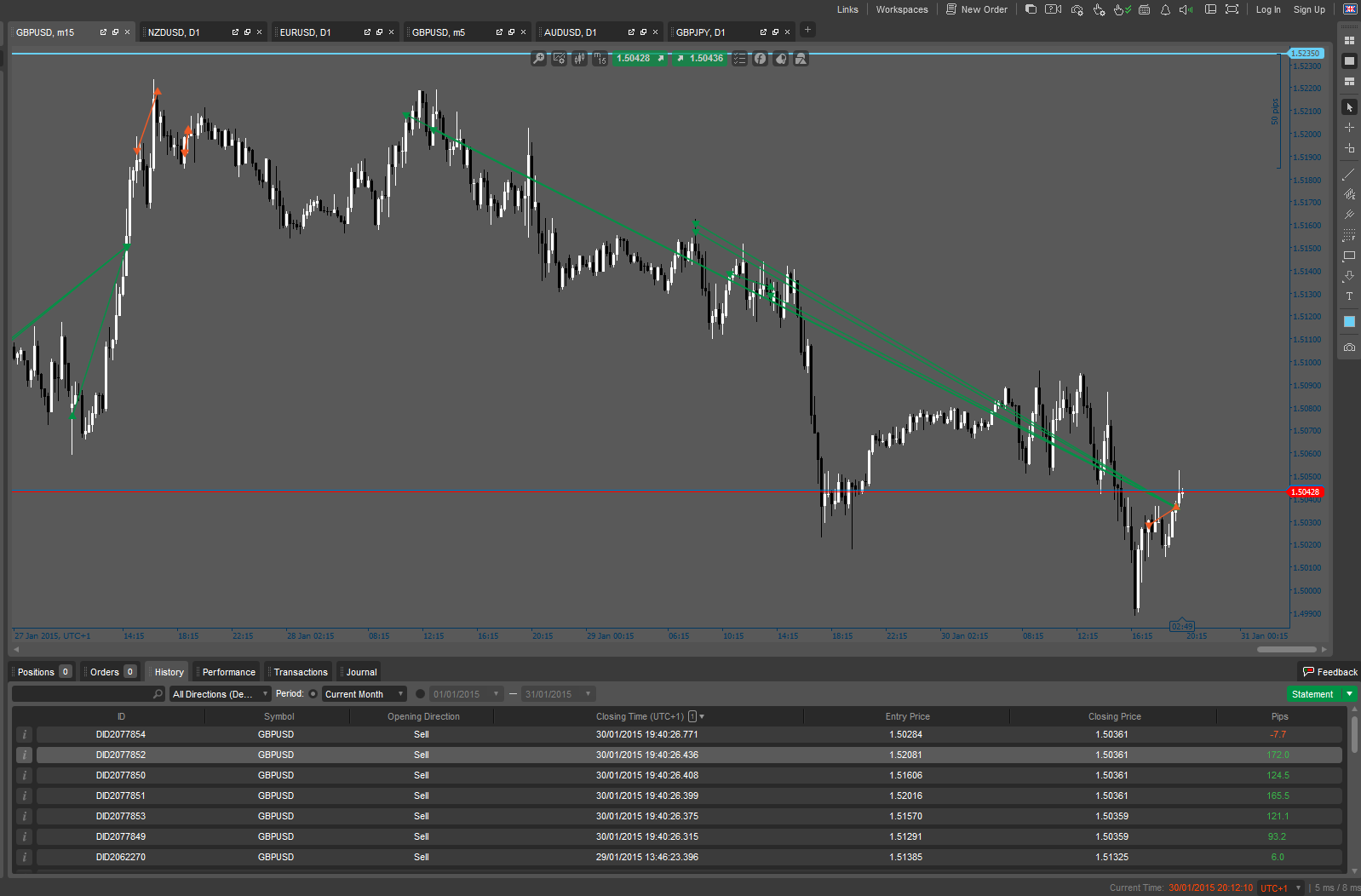Viewport: 1361px width, 896px height.
Task: Toggle the sound speaker icon
Action: point(1185,9)
